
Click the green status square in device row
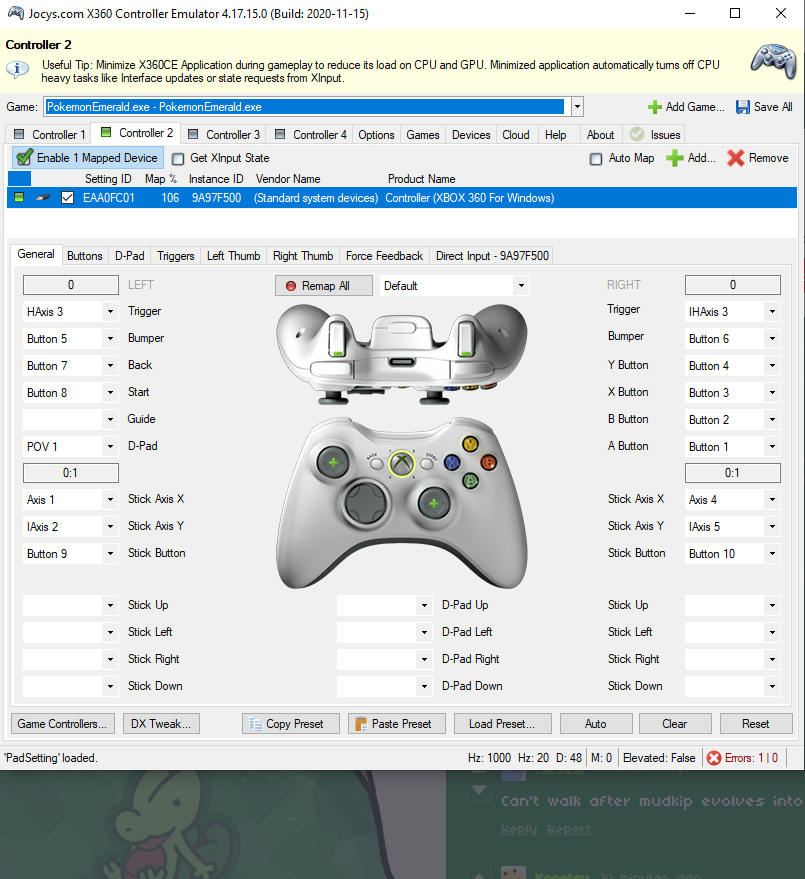tap(19, 197)
